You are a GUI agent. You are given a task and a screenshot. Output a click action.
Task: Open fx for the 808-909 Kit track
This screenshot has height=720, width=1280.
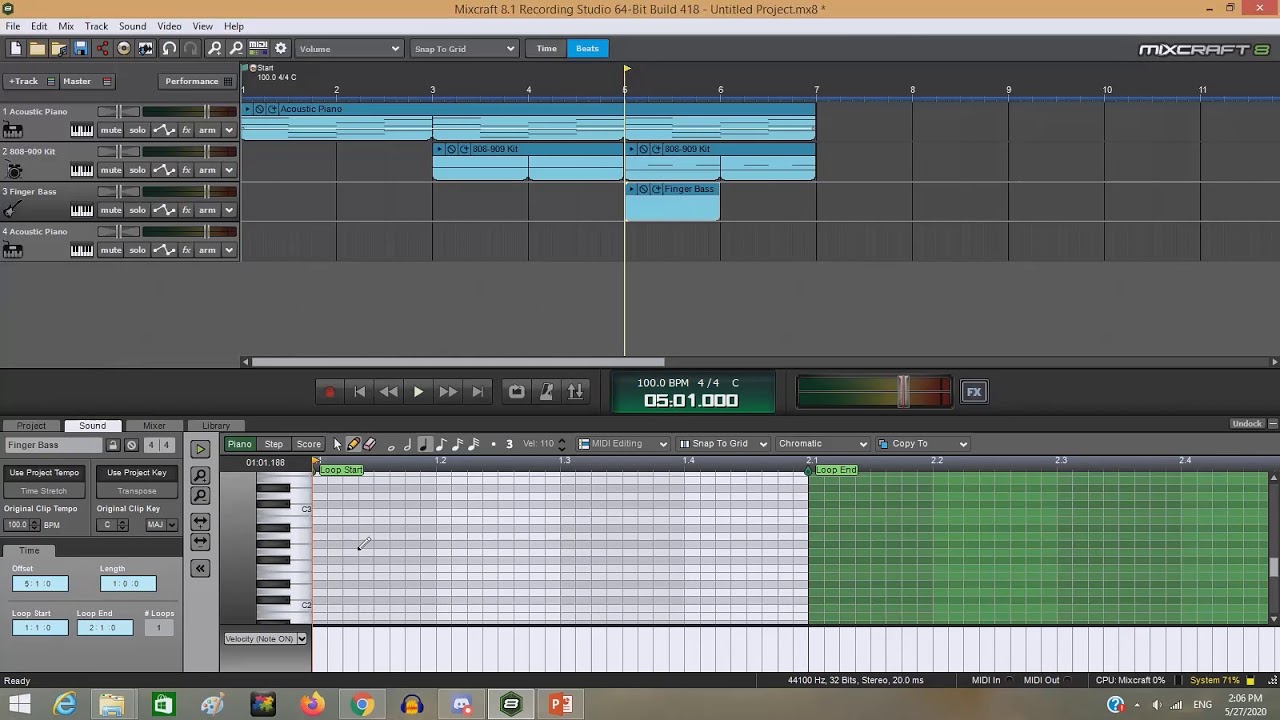(186, 170)
